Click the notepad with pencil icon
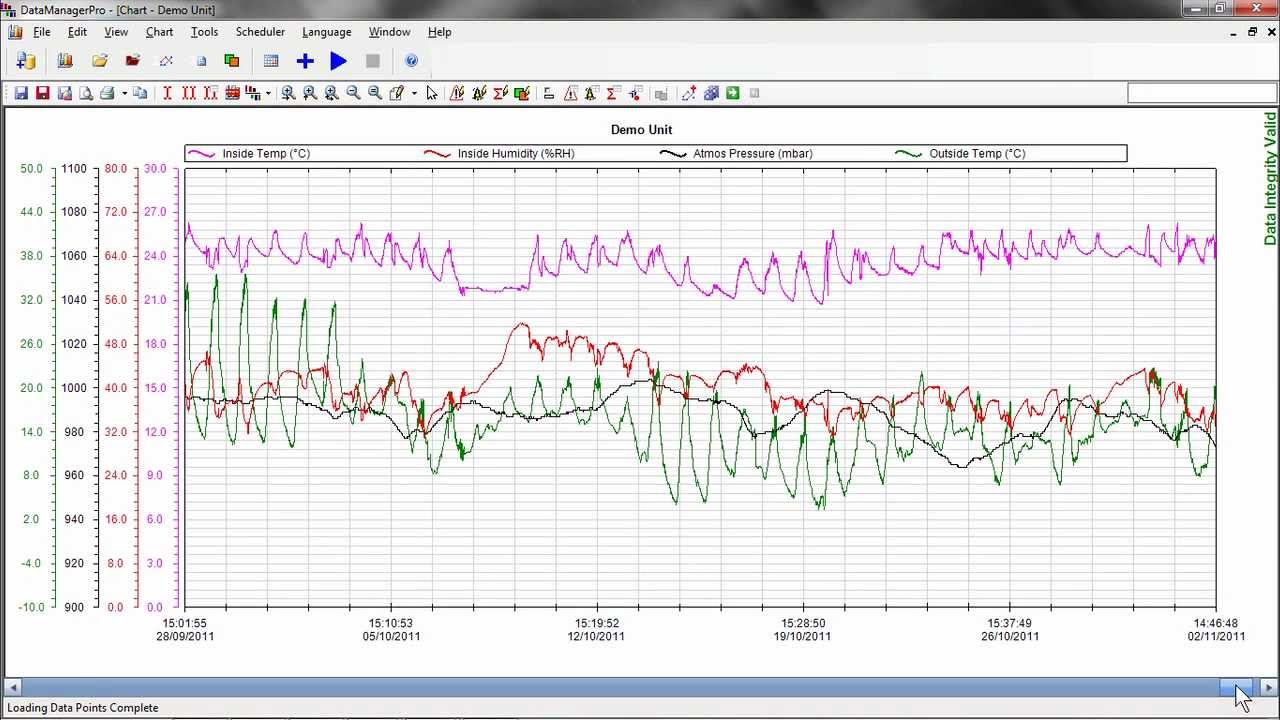Image resolution: width=1280 pixels, height=720 pixels. [x=397, y=93]
